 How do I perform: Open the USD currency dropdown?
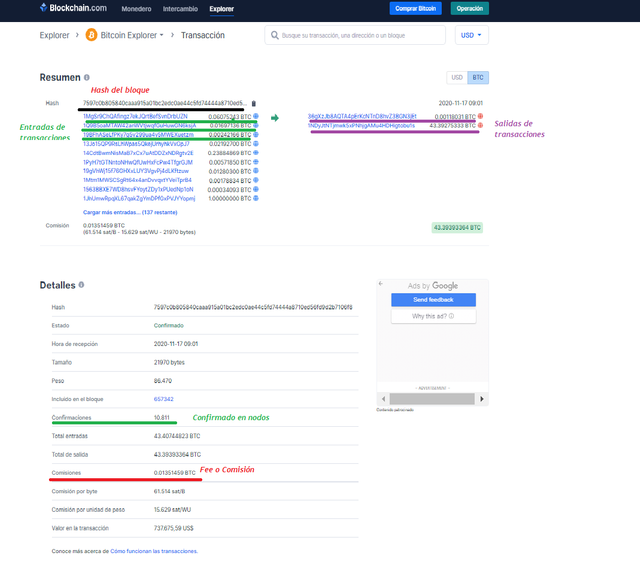coord(471,35)
